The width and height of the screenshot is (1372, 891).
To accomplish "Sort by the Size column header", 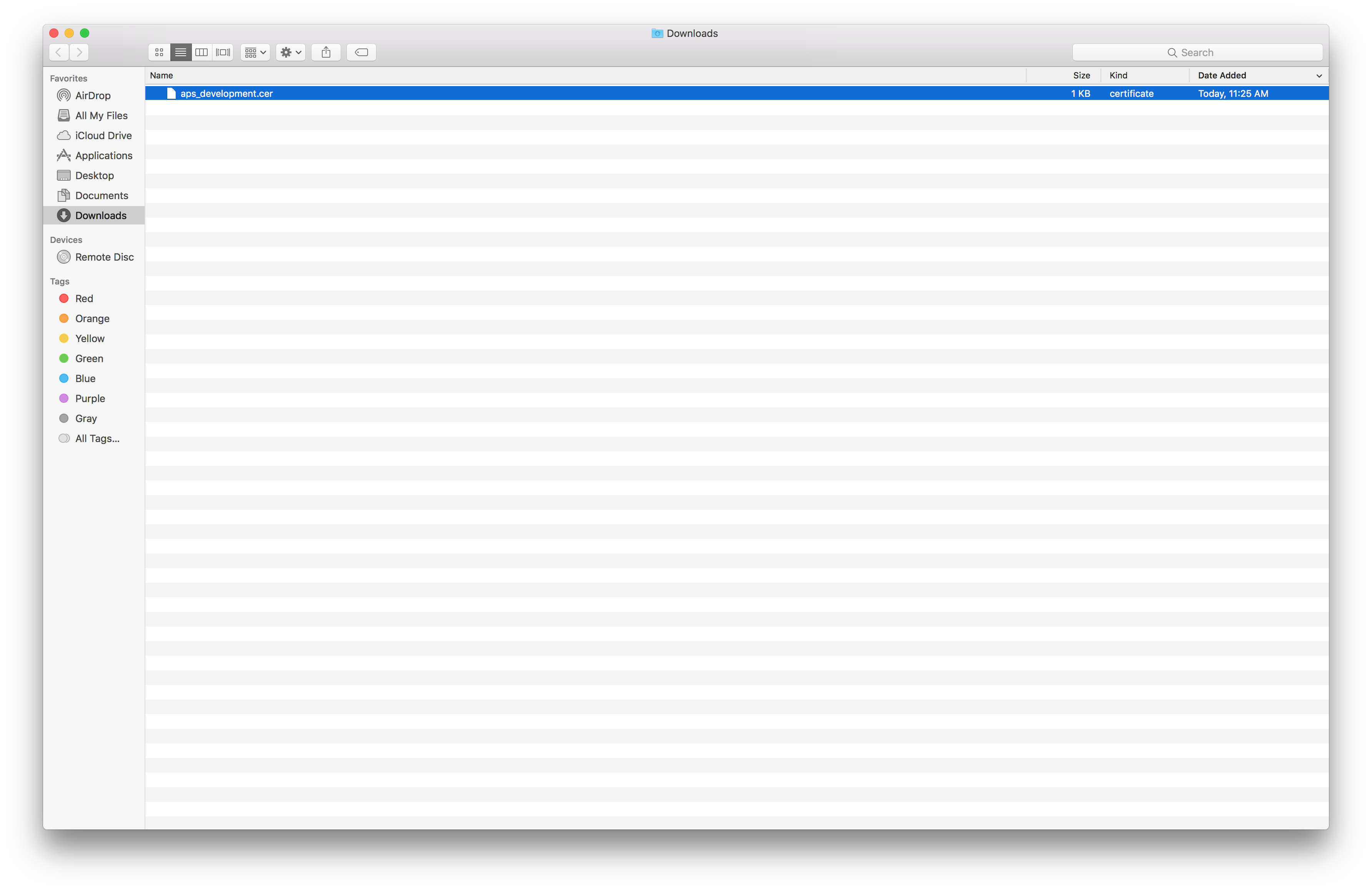I will coord(1064,75).
